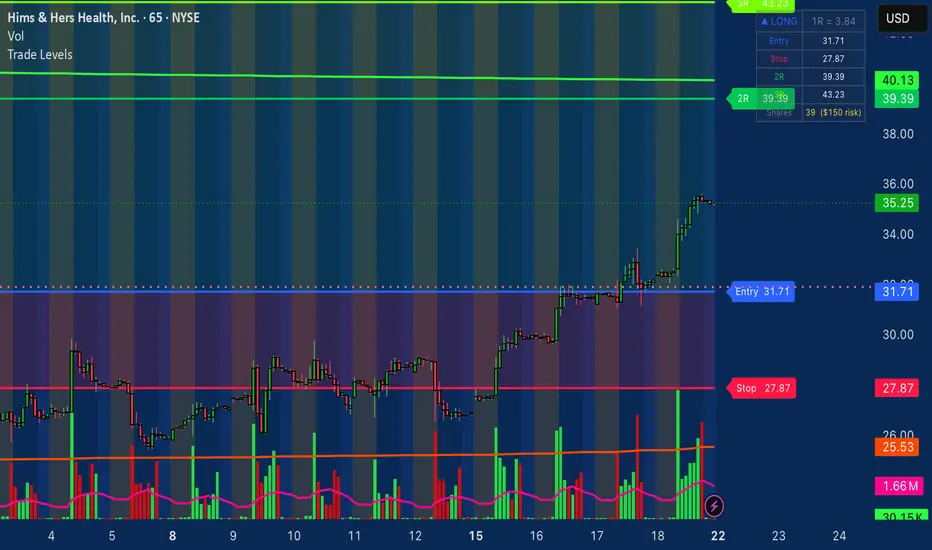
Task: Click date 18 on the time axis
Action: click(657, 536)
